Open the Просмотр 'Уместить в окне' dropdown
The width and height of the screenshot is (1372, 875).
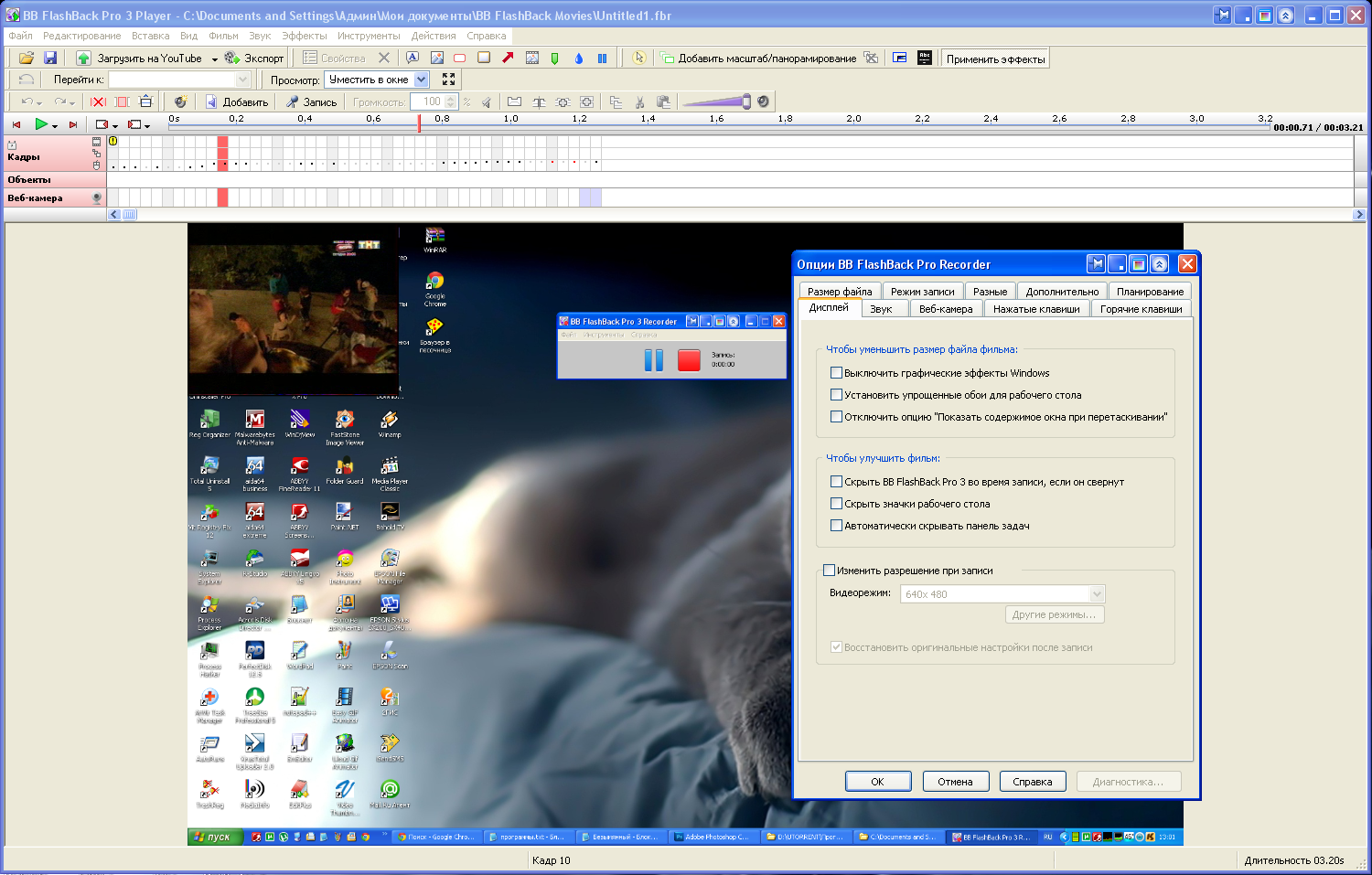(x=422, y=80)
